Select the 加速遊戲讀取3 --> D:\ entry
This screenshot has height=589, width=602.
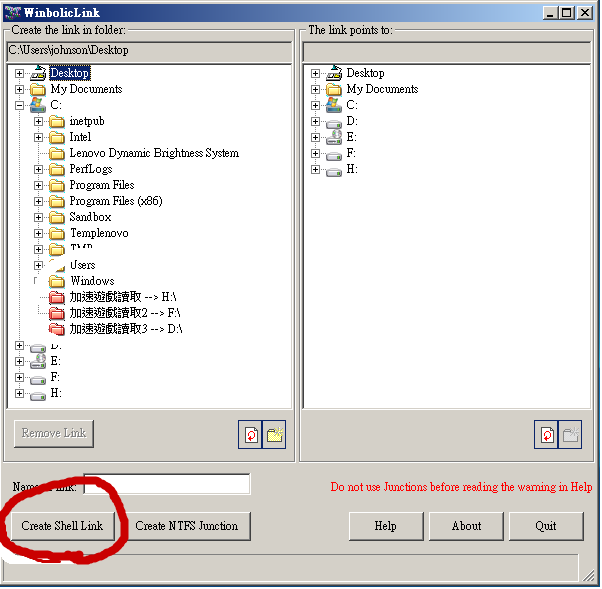pyautogui.click(x=126, y=329)
